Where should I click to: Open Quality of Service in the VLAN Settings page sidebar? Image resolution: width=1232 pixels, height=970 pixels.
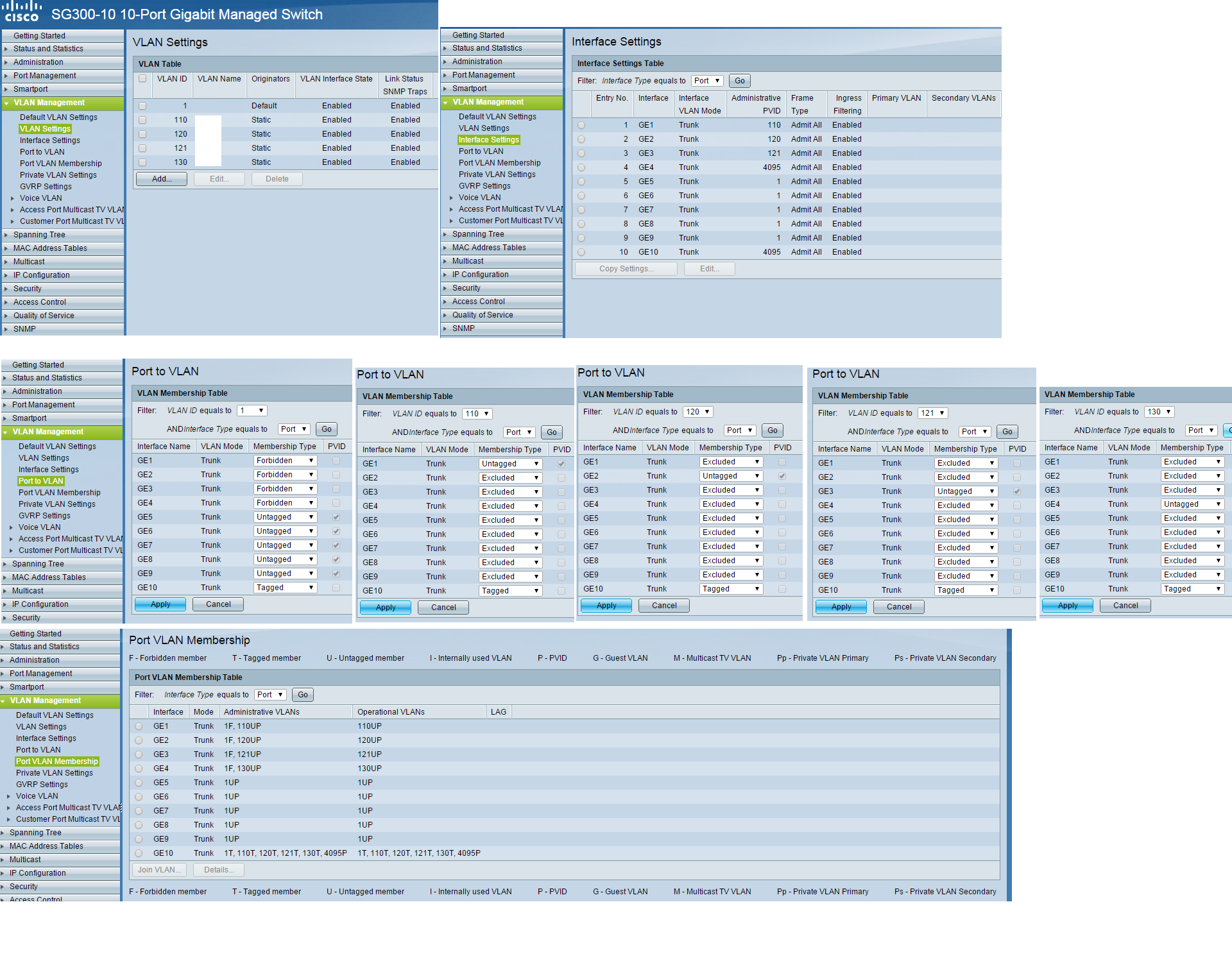coord(44,316)
